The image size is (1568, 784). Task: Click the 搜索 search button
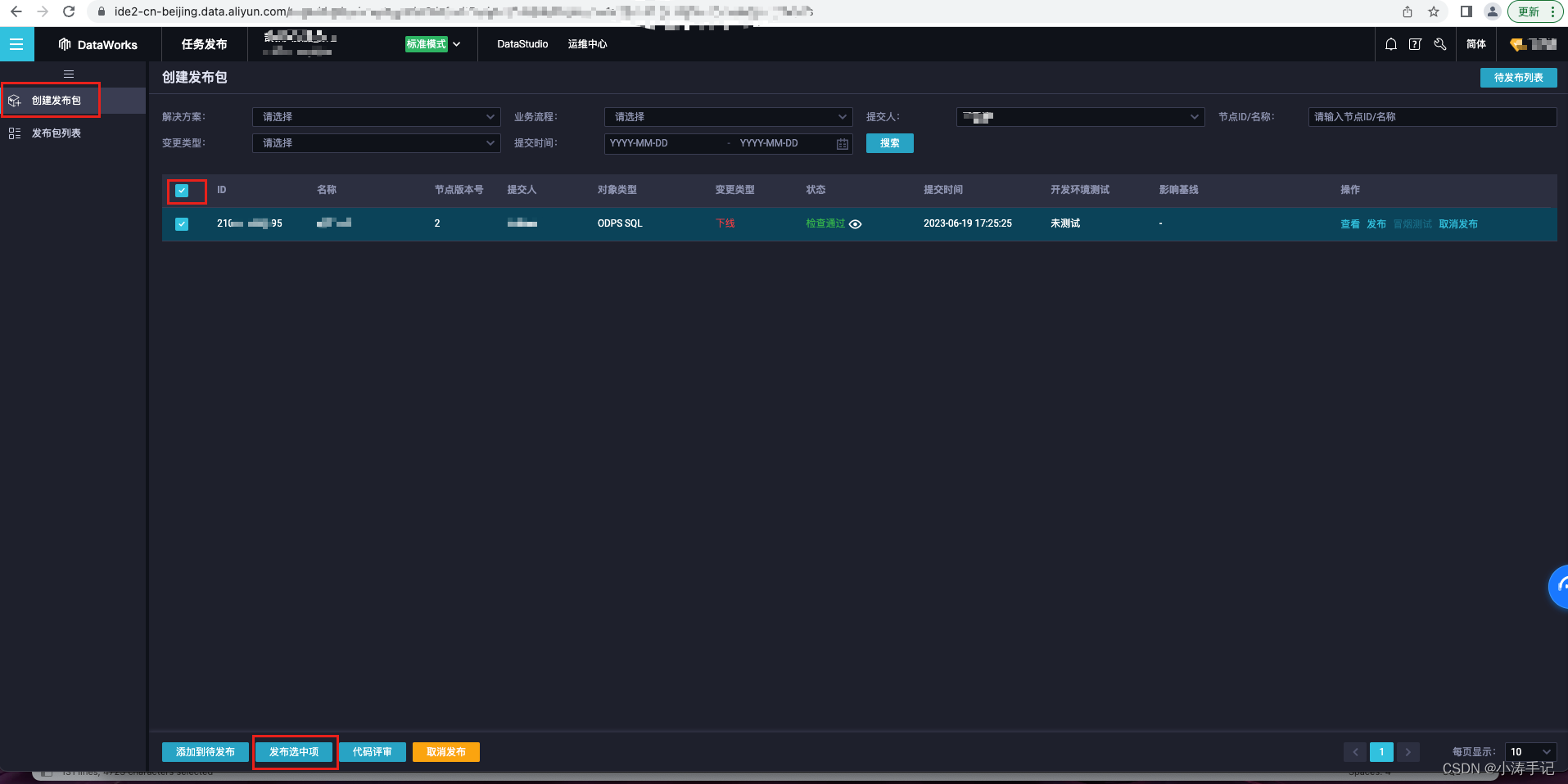coord(888,143)
